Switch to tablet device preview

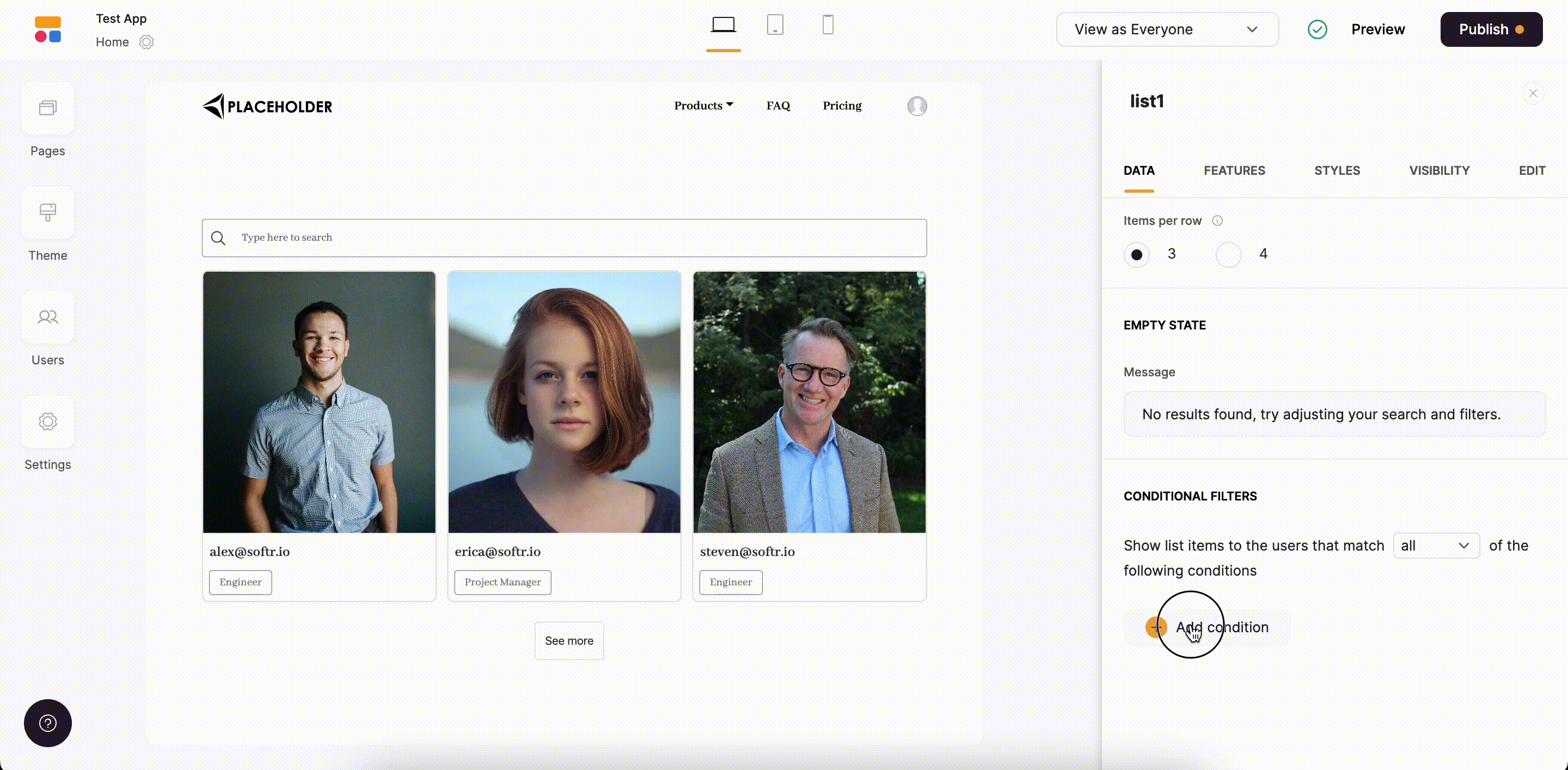(x=774, y=25)
